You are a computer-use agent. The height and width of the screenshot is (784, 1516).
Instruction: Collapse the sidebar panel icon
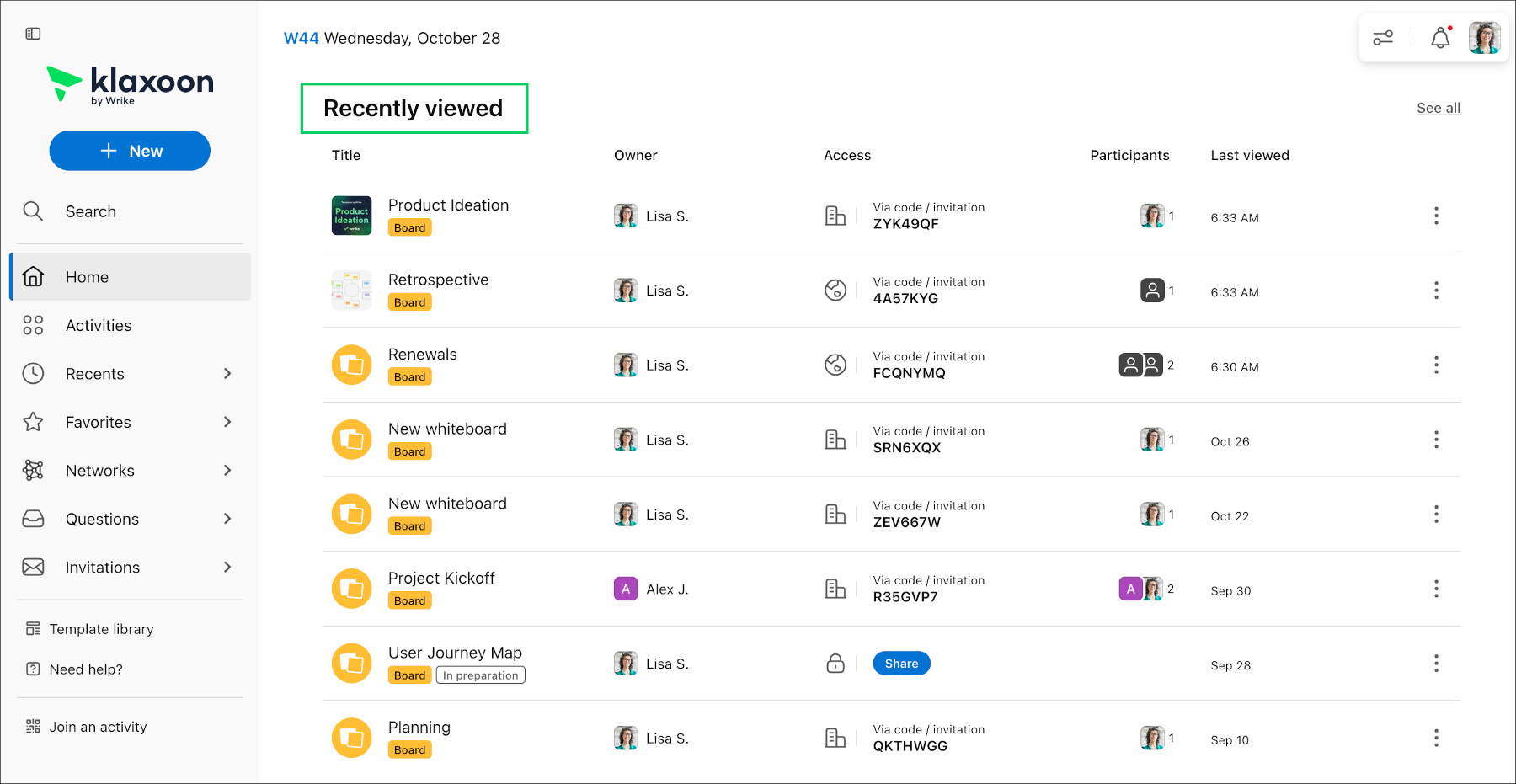(33, 34)
